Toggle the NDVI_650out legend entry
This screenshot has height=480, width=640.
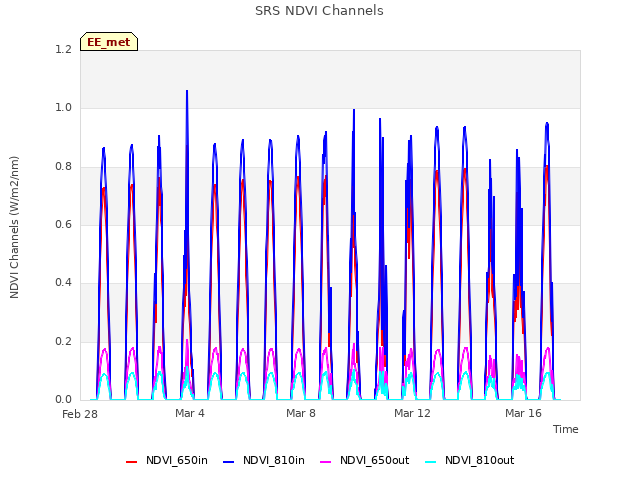[364, 460]
